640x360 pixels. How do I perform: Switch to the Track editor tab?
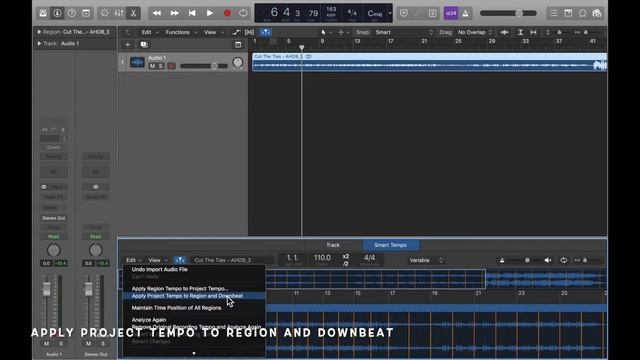333,245
